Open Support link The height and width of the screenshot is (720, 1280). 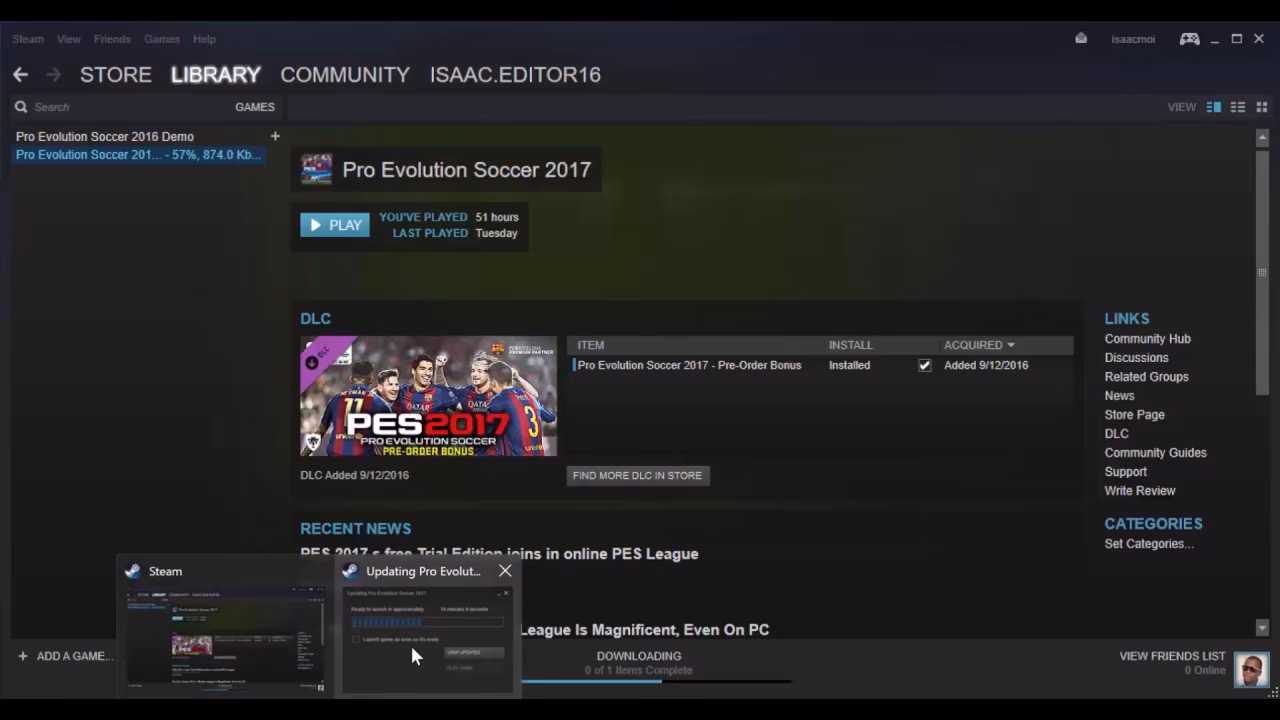coord(1125,472)
